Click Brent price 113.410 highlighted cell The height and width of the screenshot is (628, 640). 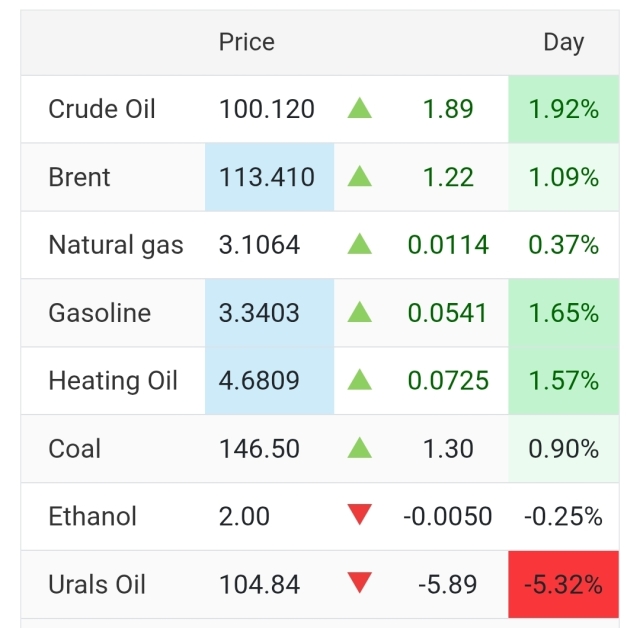[x=267, y=177]
